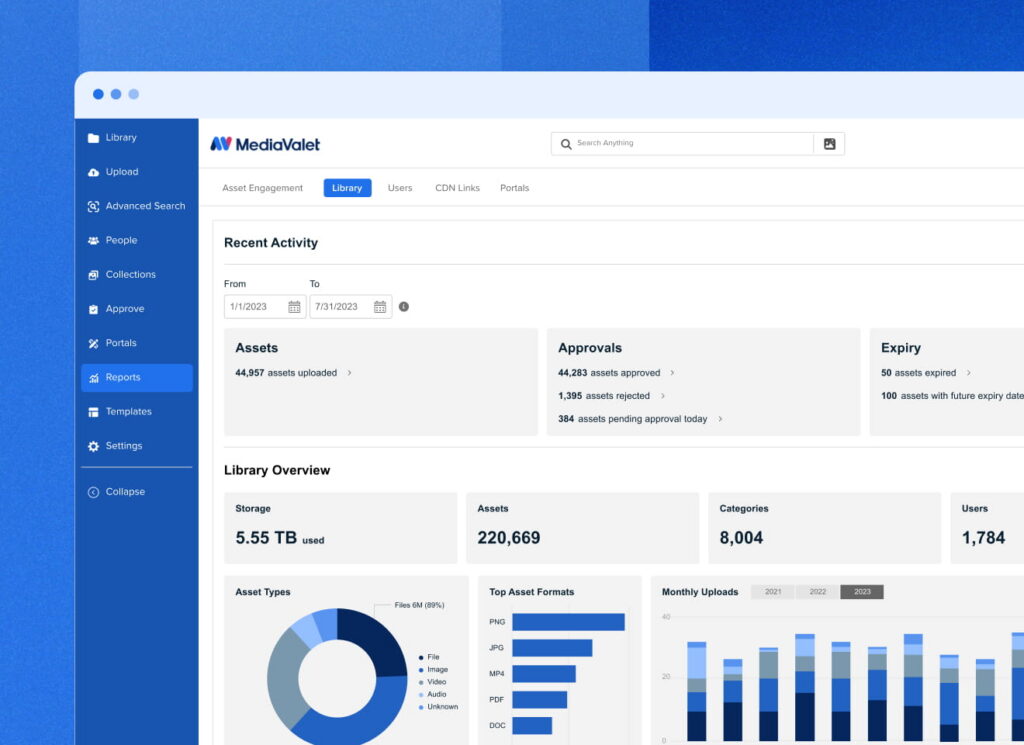Show 2023 Monthly Uploads
Screen dimensions: 1024x745
[862, 592]
